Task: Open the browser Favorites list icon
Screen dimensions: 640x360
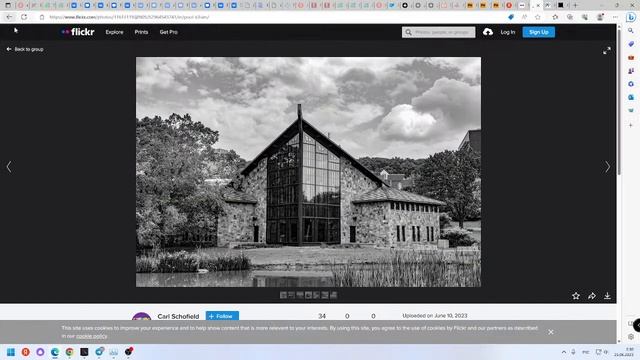Action: coord(555,17)
